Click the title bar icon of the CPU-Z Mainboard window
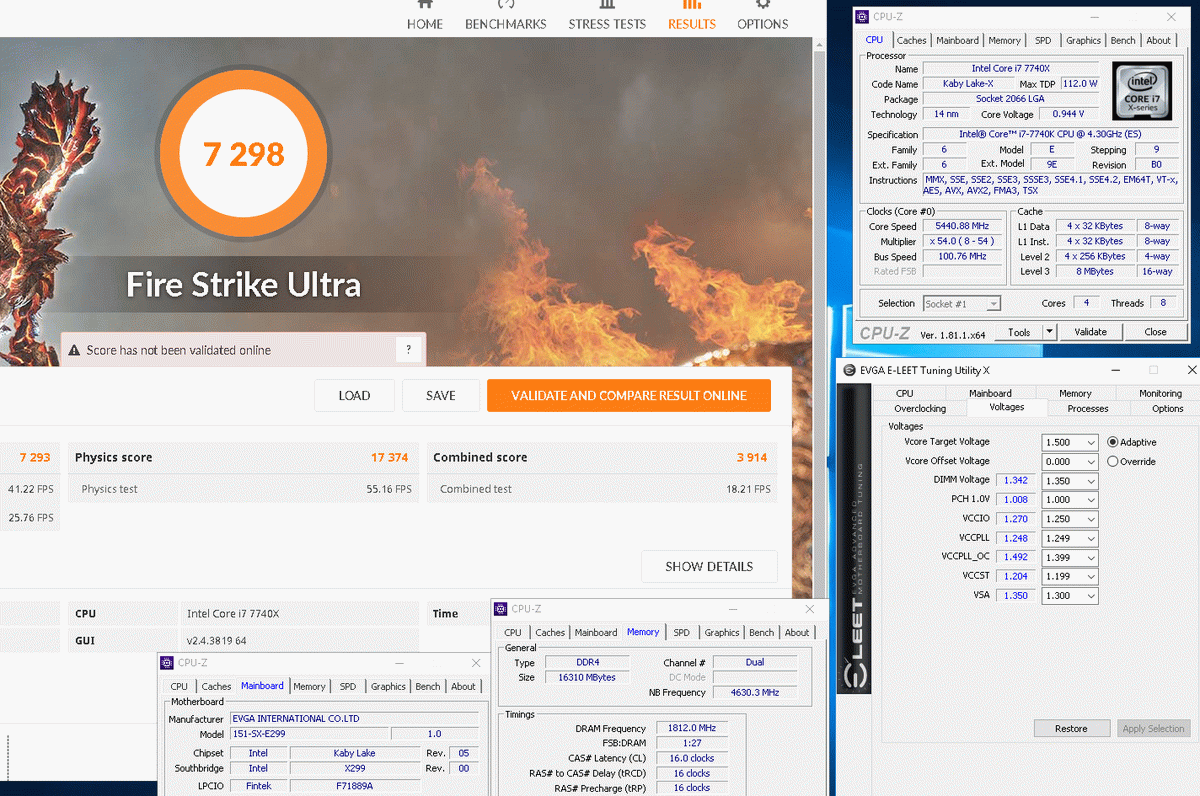Image resolution: width=1200 pixels, height=796 pixels. tap(168, 663)
